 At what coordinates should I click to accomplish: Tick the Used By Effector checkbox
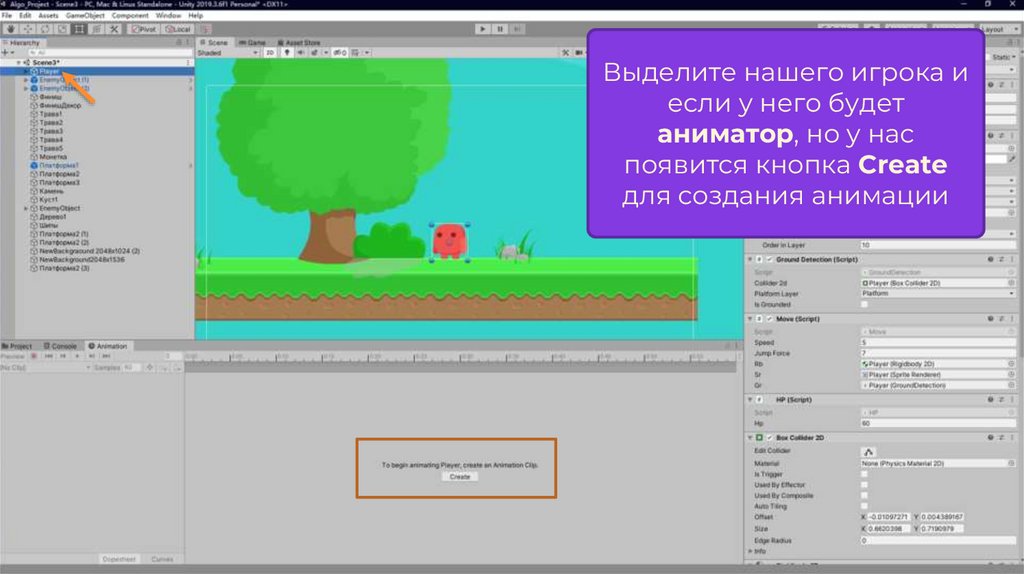click(865, 485)
